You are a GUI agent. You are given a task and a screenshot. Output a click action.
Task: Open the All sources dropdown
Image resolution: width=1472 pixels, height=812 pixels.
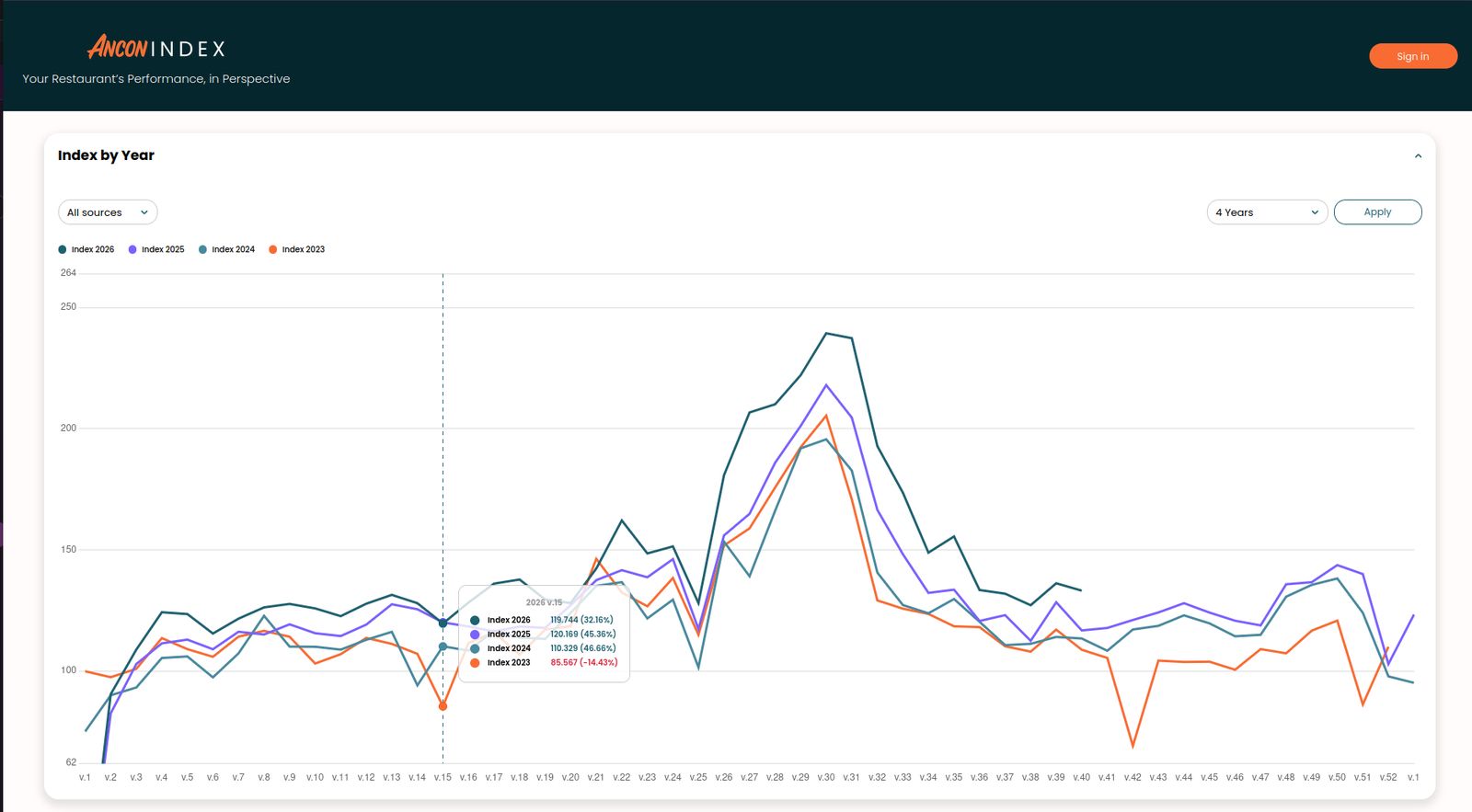108,212
